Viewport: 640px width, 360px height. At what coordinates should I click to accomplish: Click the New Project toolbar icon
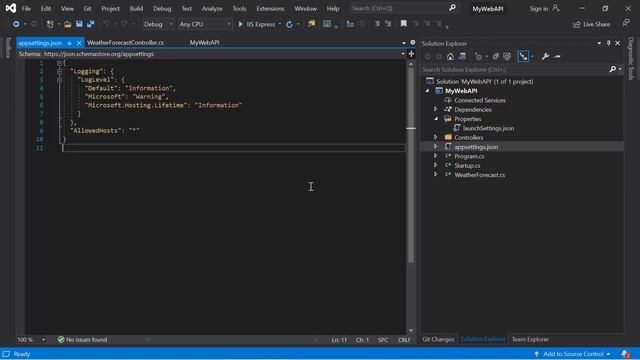(x=50, y=24)
